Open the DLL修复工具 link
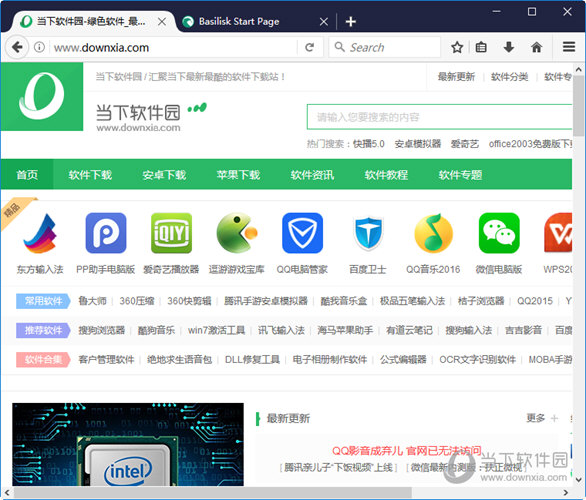This screenshot has width=586, height=500. click(252, 359)
